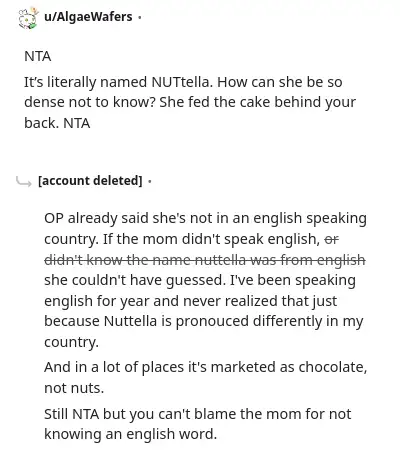Click the line 'knowing an english word.'
Image resolution: width=400 pixels, height=470 pixels.
click(x=130, y=434)
